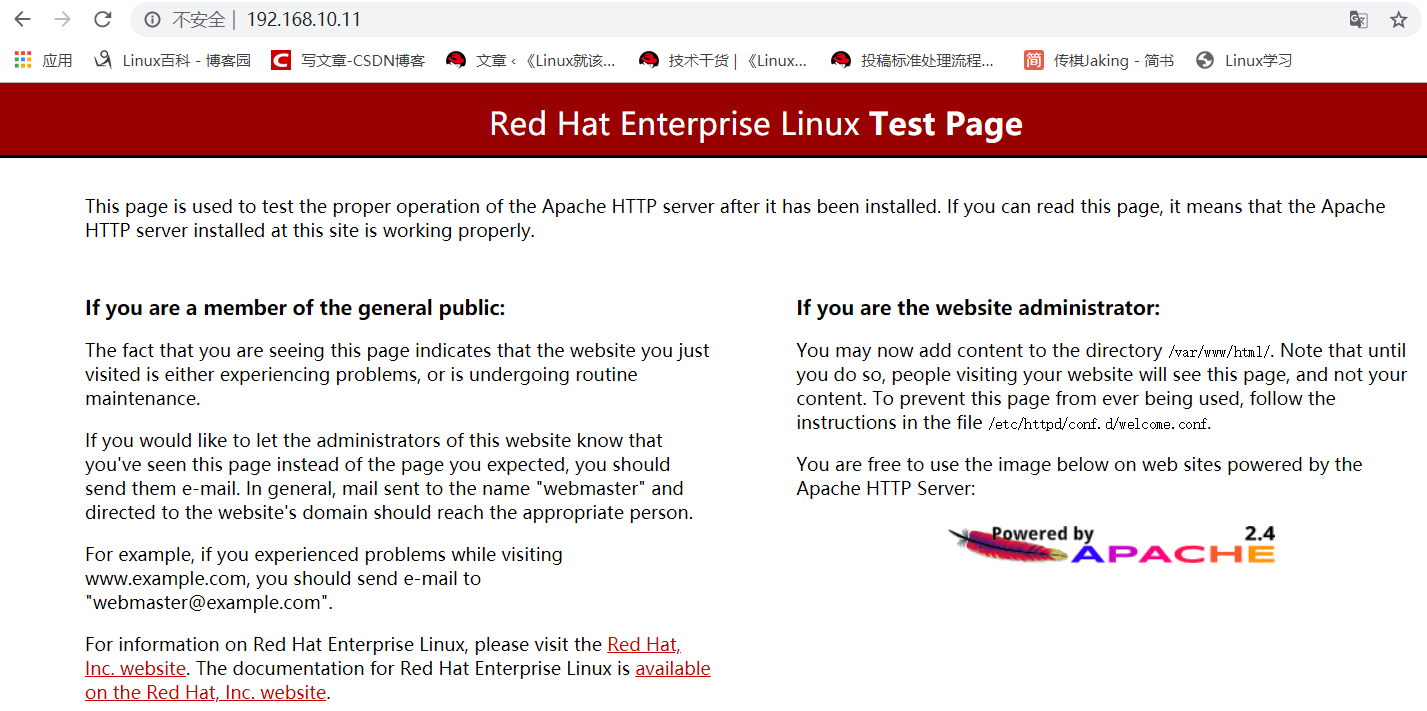Click the /etc/httpd/conf.d/welcome.conf file path

pyautogui.click(x=1099, y=424)
